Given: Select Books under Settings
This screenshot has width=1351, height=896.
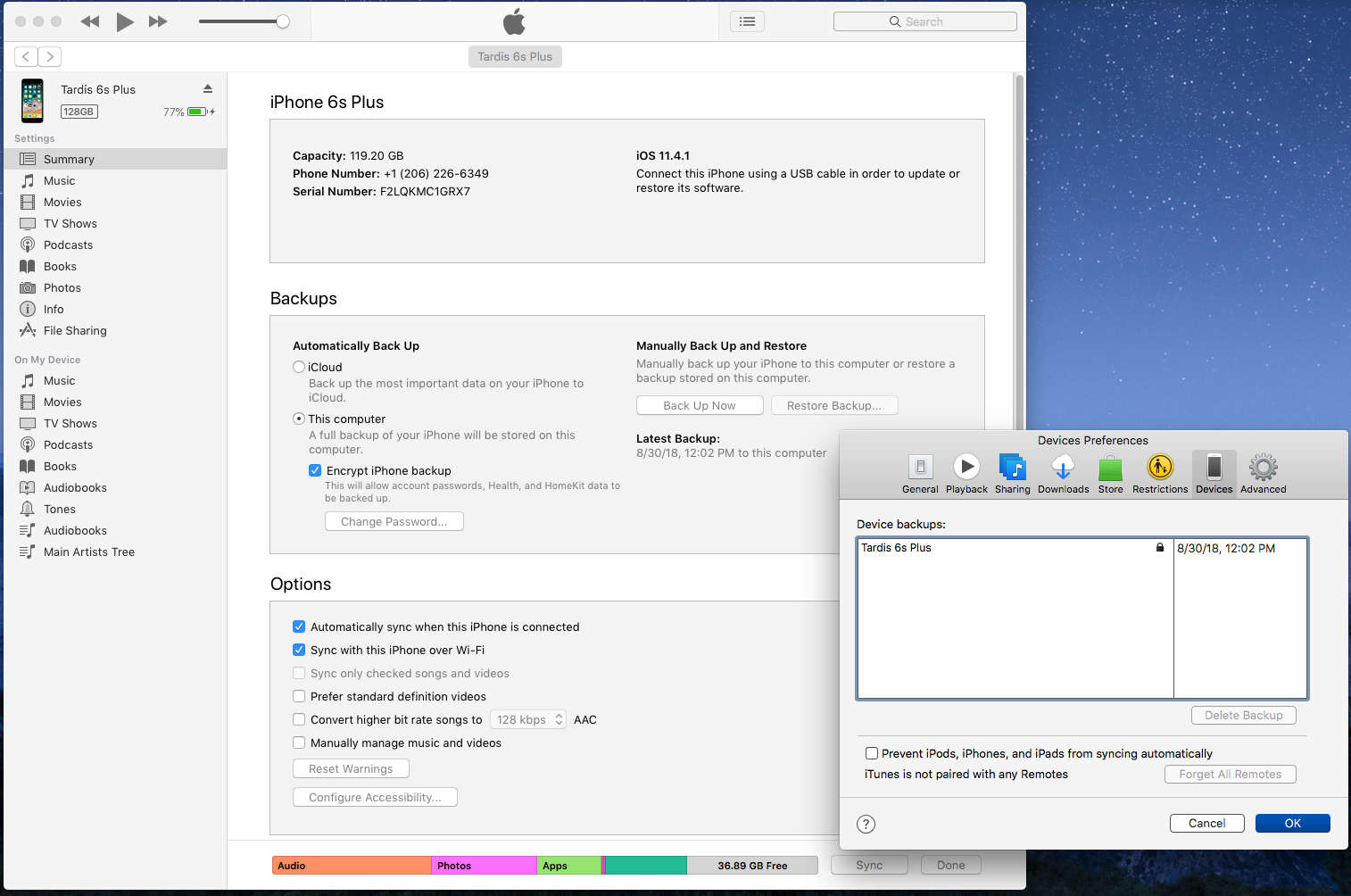Looking at the screenshot, I should tap(113, 266).
